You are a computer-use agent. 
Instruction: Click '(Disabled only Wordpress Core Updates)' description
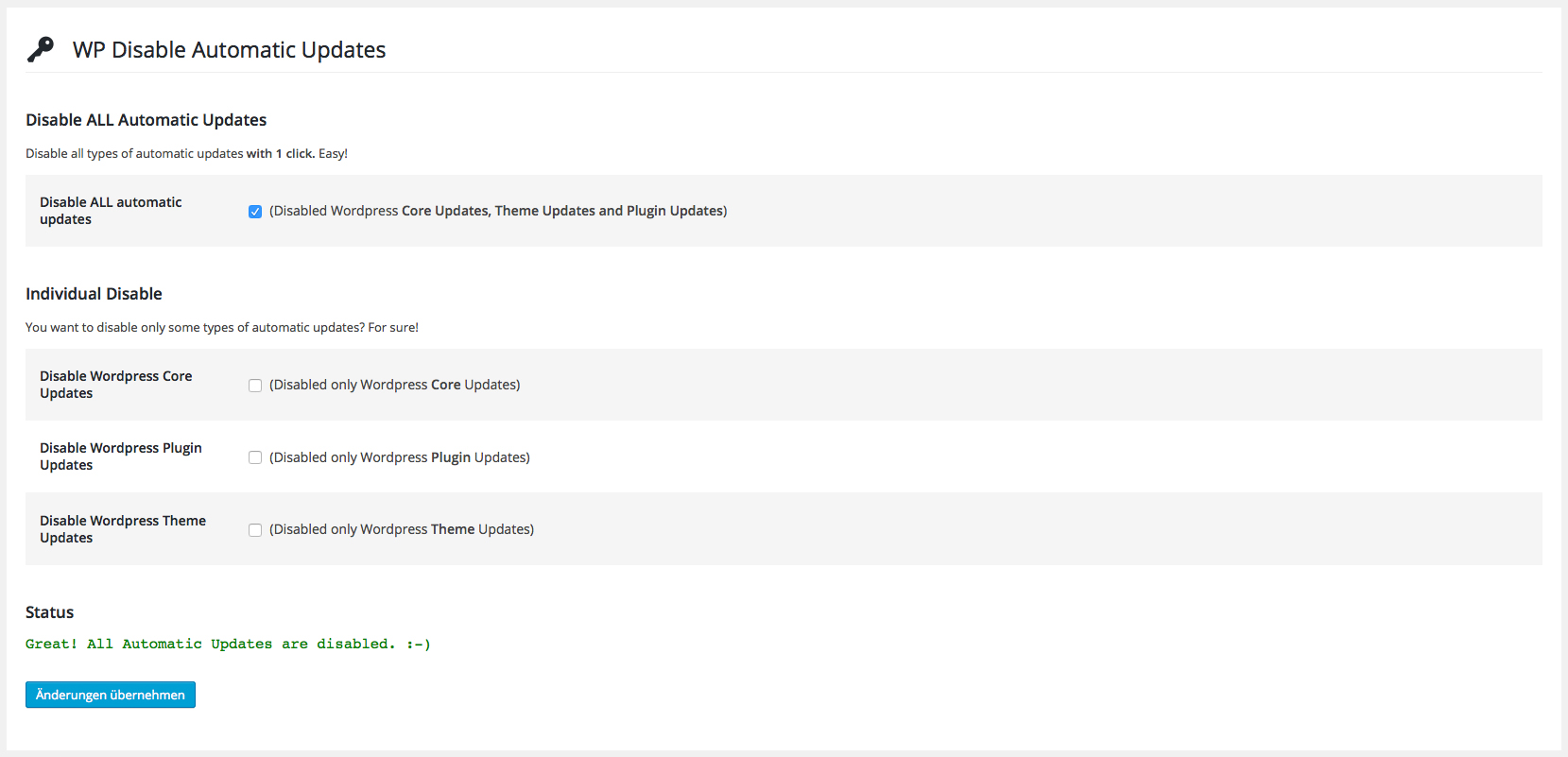(x=395, y=385)
